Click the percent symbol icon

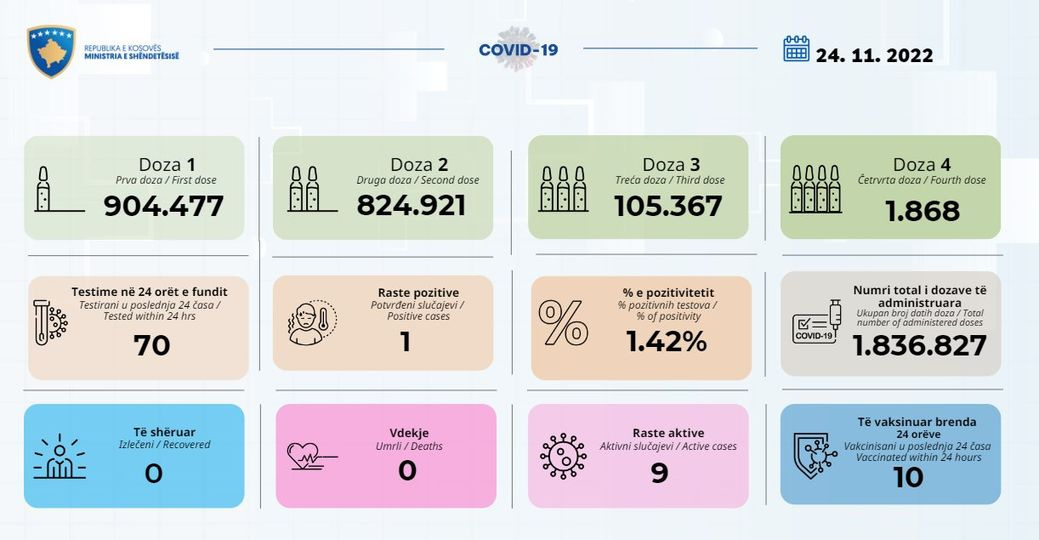[563, 323]
